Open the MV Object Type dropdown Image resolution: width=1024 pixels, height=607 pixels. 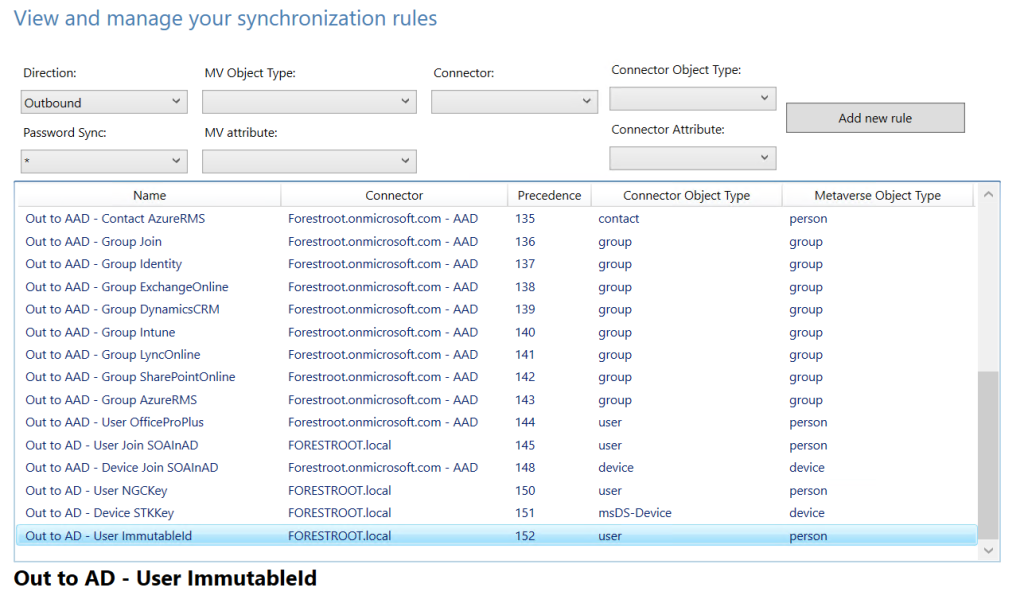point(309,102)
